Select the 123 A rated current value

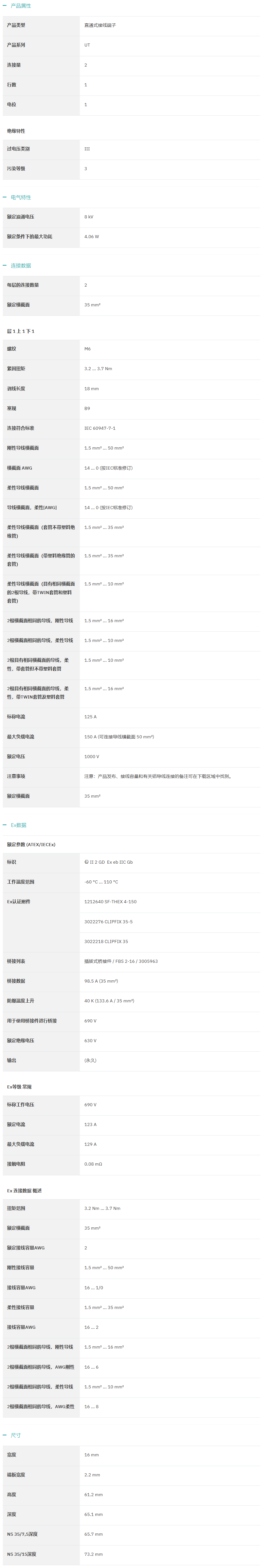pos(90,1124)
